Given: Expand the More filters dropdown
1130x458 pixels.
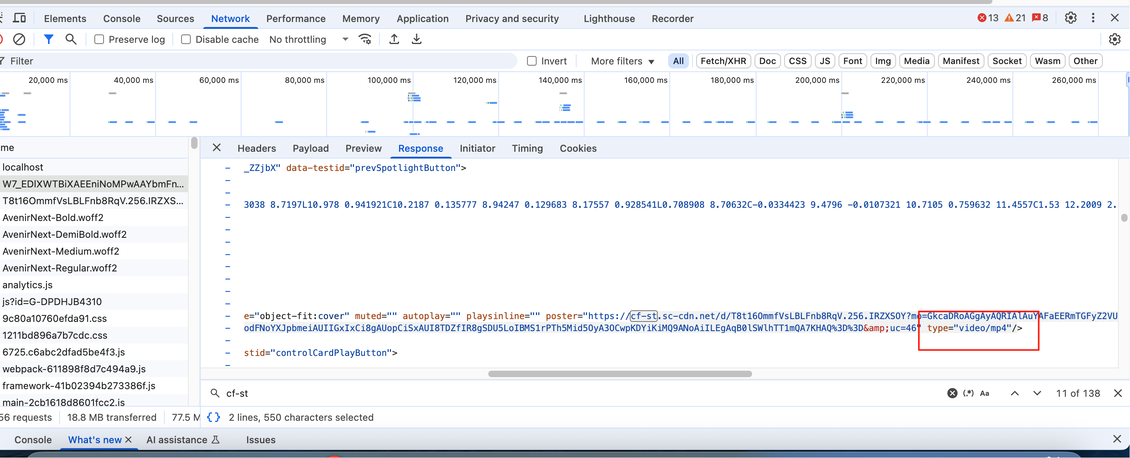Looking at the screenshot, I should click(x=622, y=61).
